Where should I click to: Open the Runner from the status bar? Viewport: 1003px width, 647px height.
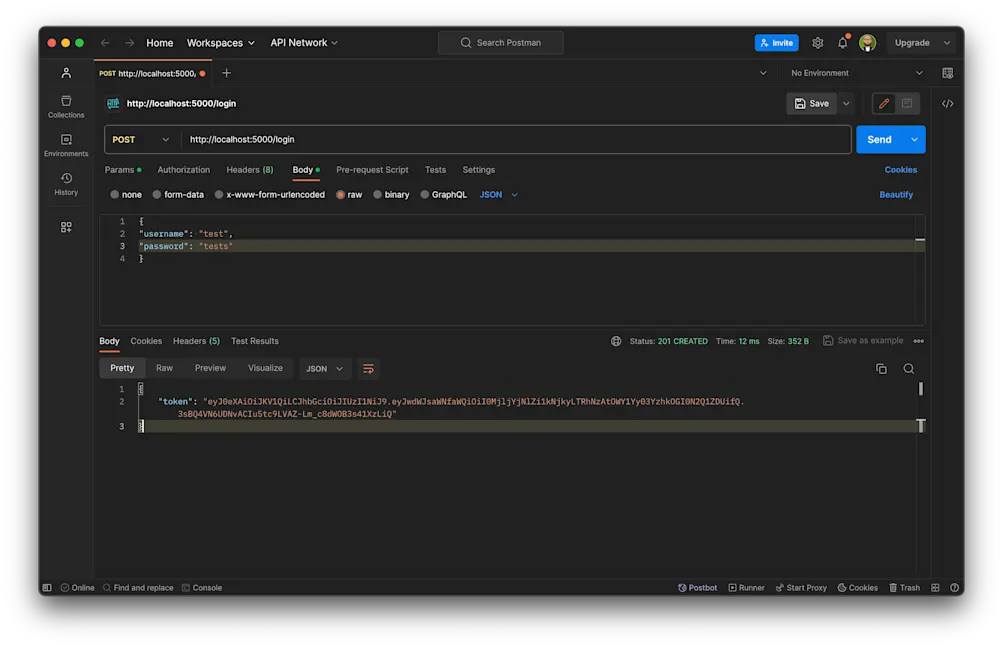(746, 587)
